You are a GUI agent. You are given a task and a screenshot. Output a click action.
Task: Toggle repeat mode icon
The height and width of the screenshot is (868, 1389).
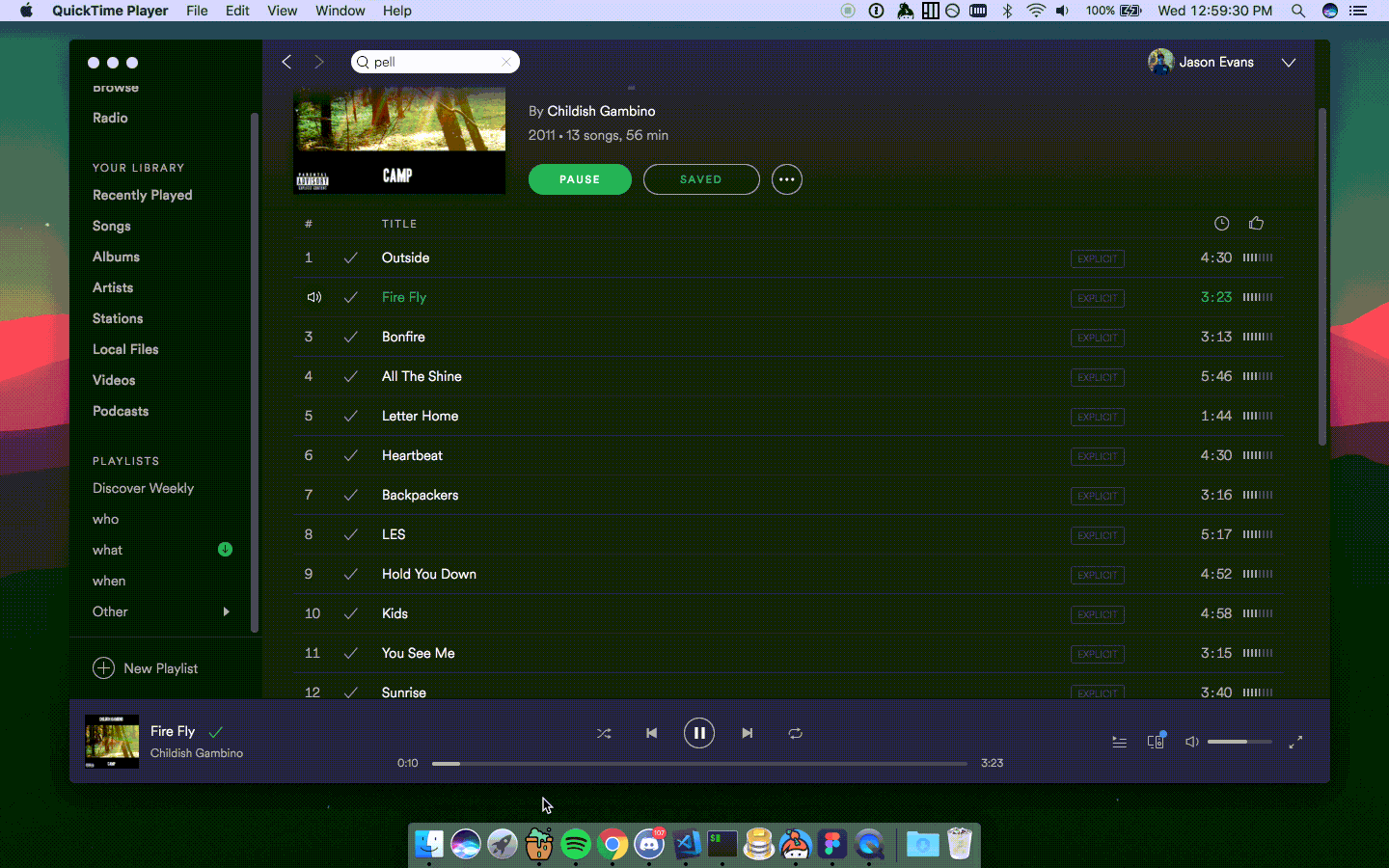pyautogui.click(x=795, y=733)
